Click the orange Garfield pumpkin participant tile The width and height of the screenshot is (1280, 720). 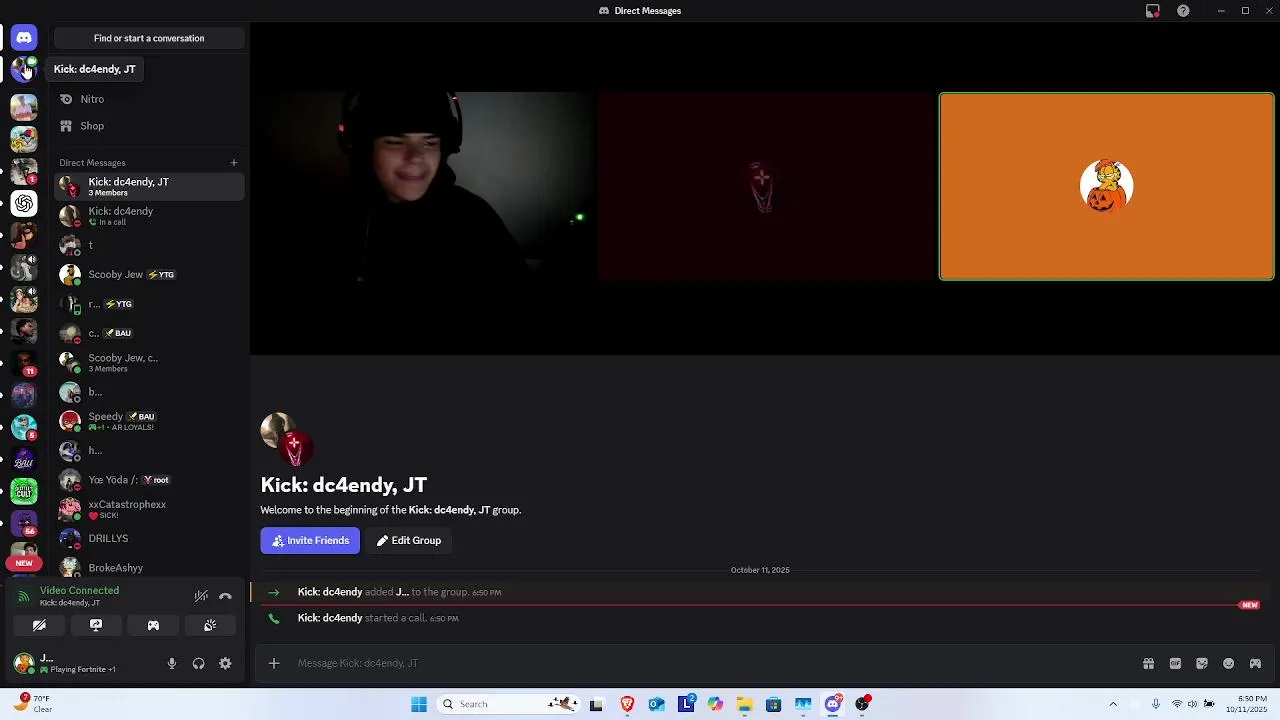point(1106,186)
